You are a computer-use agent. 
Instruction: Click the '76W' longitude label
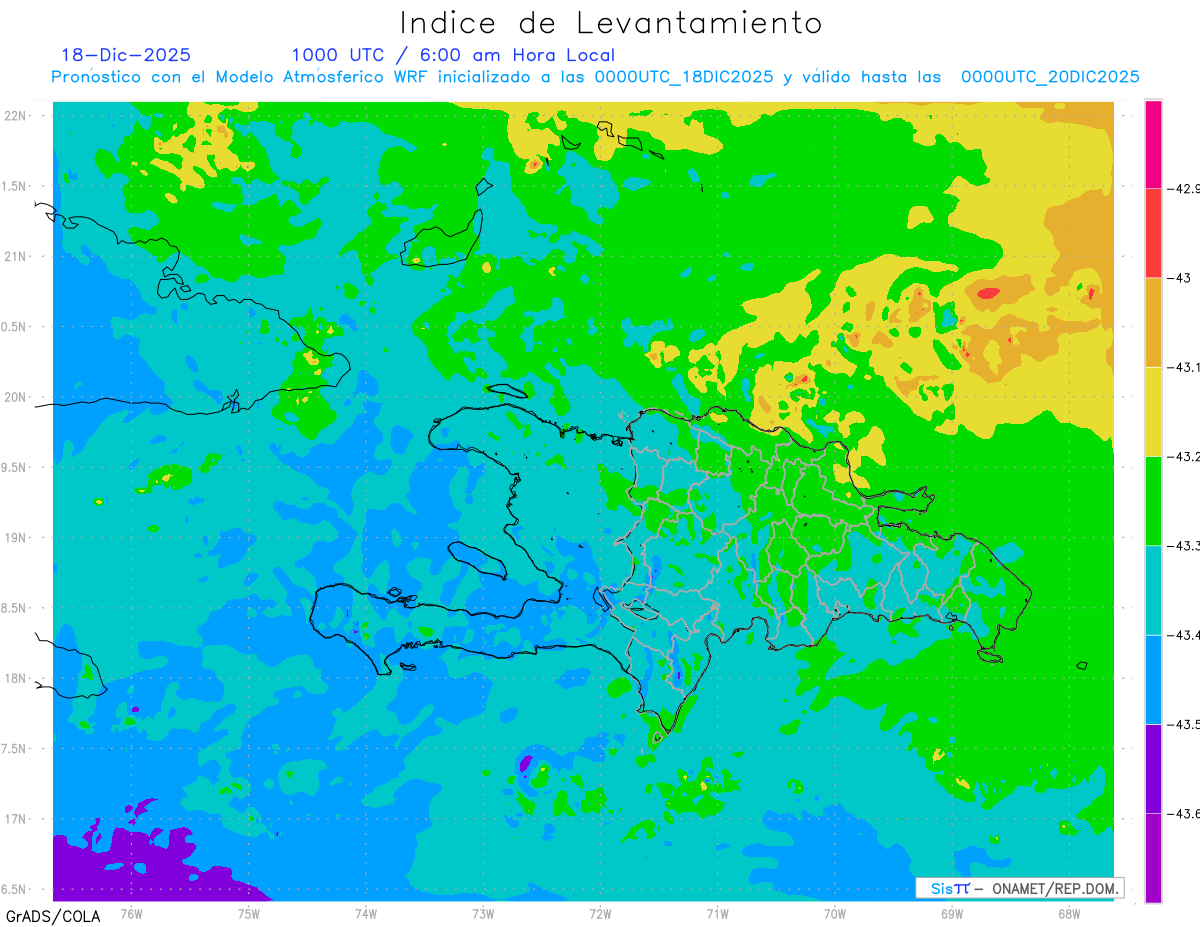pos(131,912)
